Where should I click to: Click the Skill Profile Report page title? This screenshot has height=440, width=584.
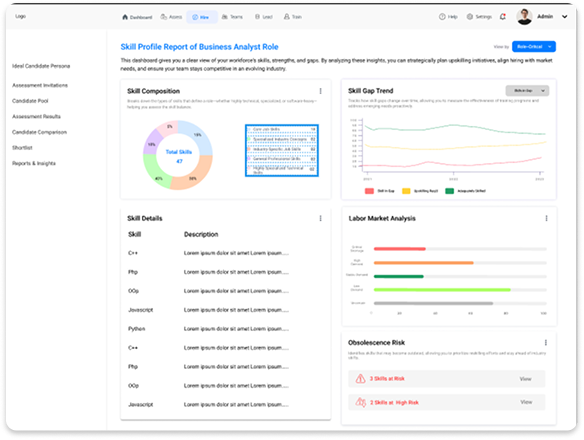click(199, 47)
